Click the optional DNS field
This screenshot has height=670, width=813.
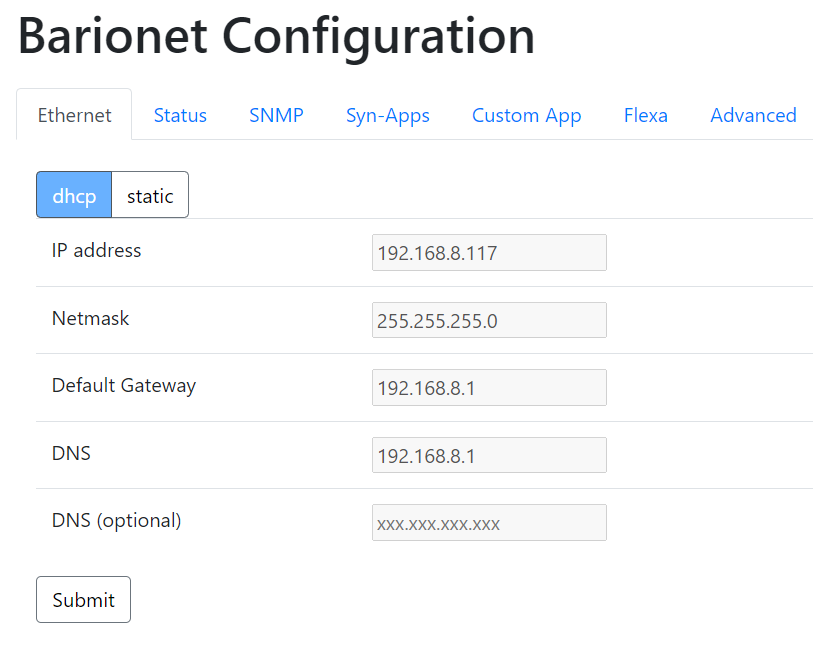(489, 522)
